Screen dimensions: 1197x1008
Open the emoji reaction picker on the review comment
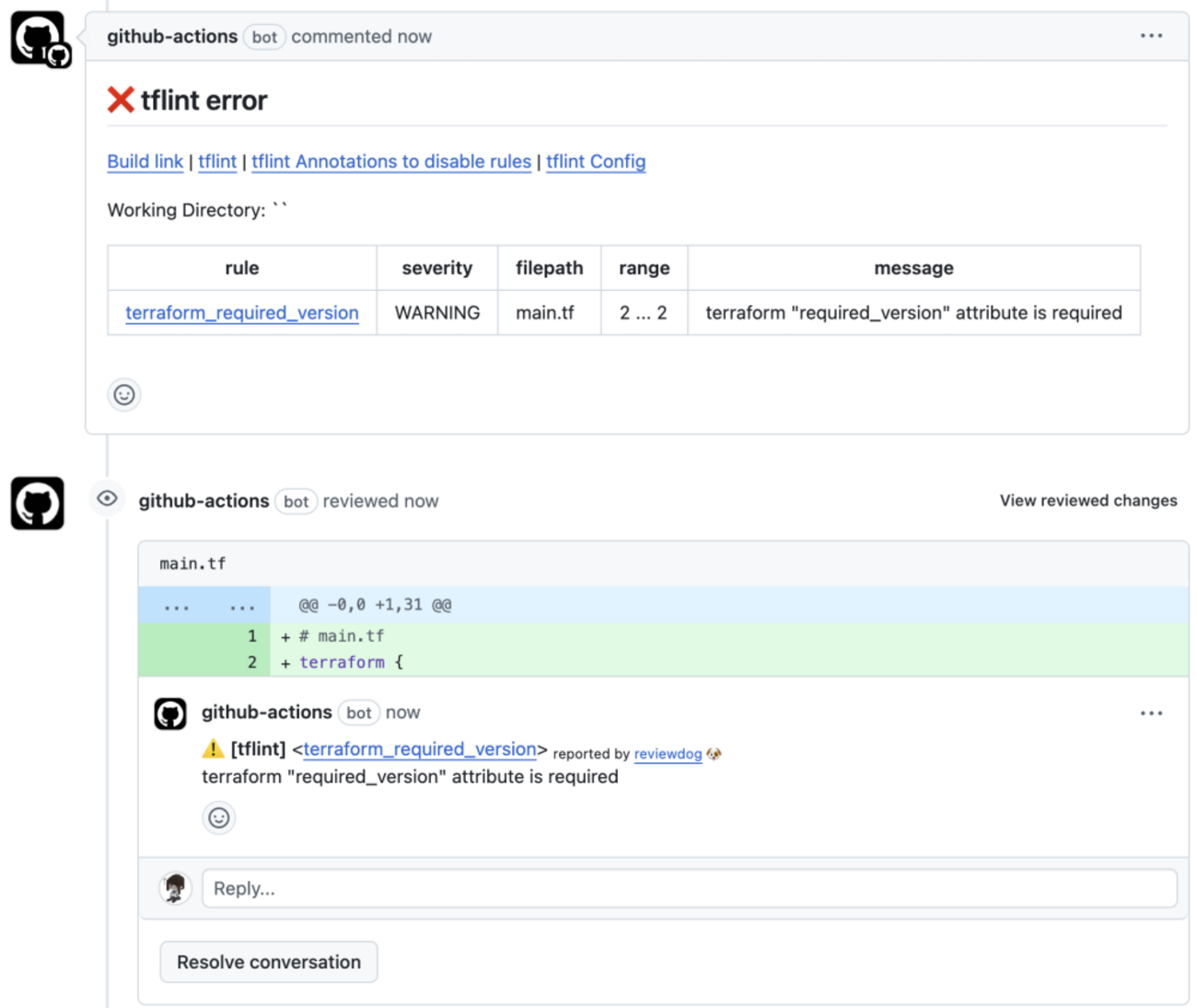[218, 817]
